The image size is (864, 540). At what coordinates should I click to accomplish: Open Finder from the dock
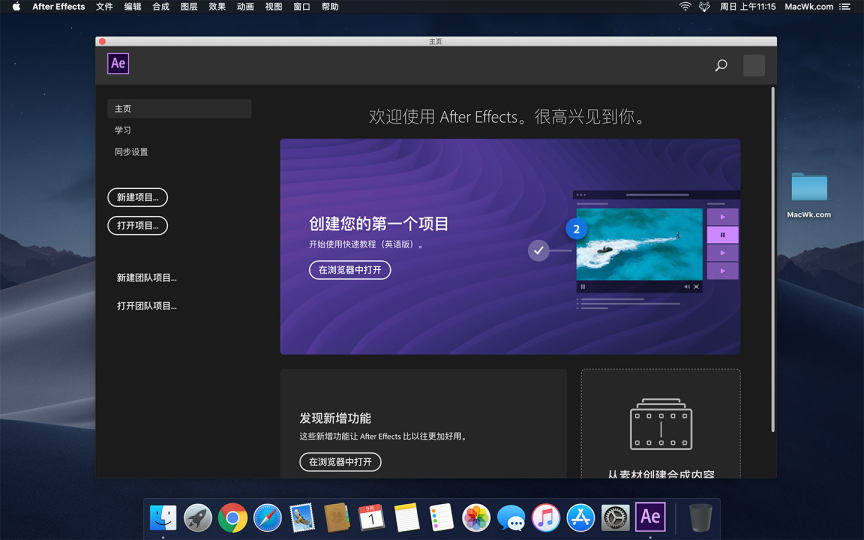[163, 517]
